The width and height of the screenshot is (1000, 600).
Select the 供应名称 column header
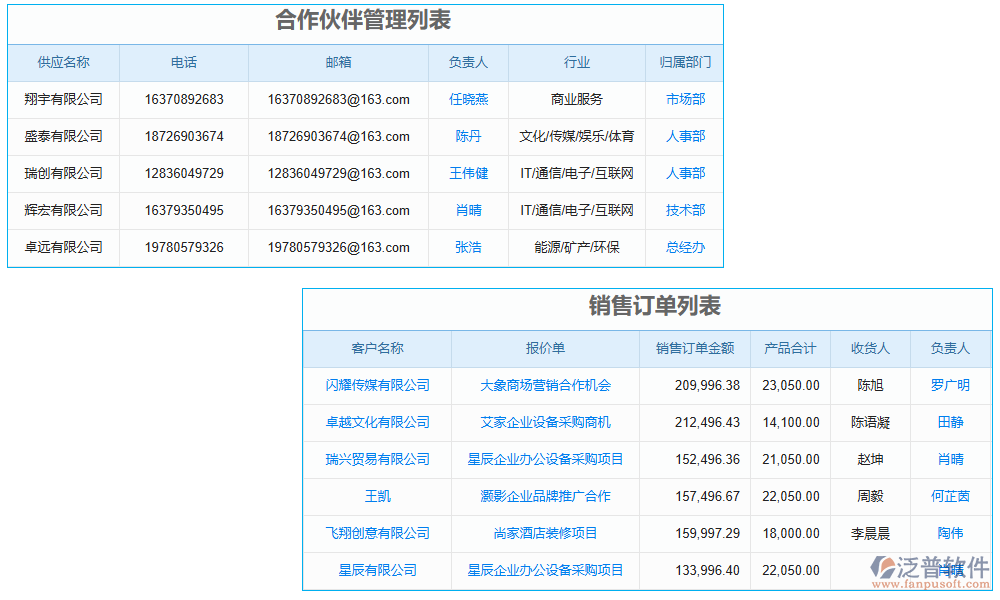coord(63,62)
